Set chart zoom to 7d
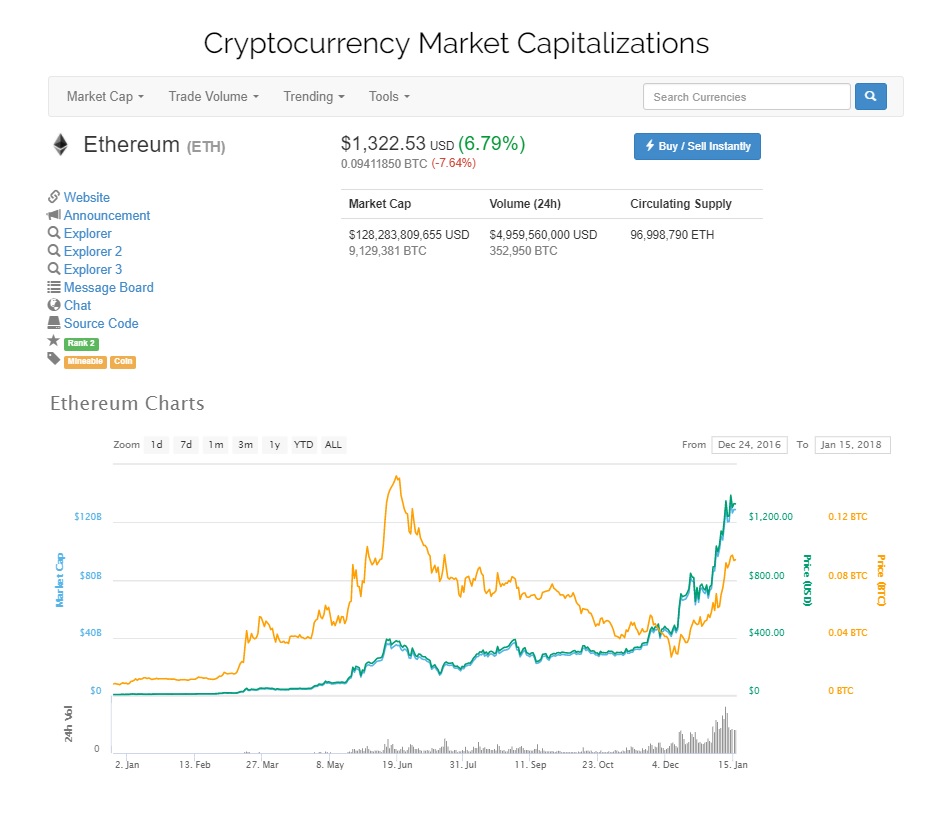This screenshot has height=820, width=928. (x=185, y=445)
